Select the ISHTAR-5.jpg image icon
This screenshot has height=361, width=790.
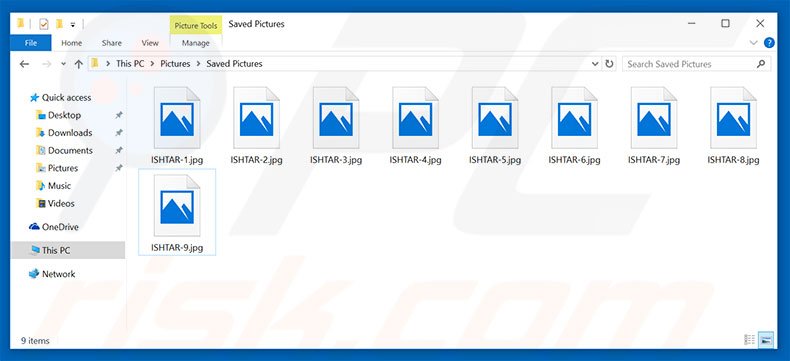[x=495, y=118]
